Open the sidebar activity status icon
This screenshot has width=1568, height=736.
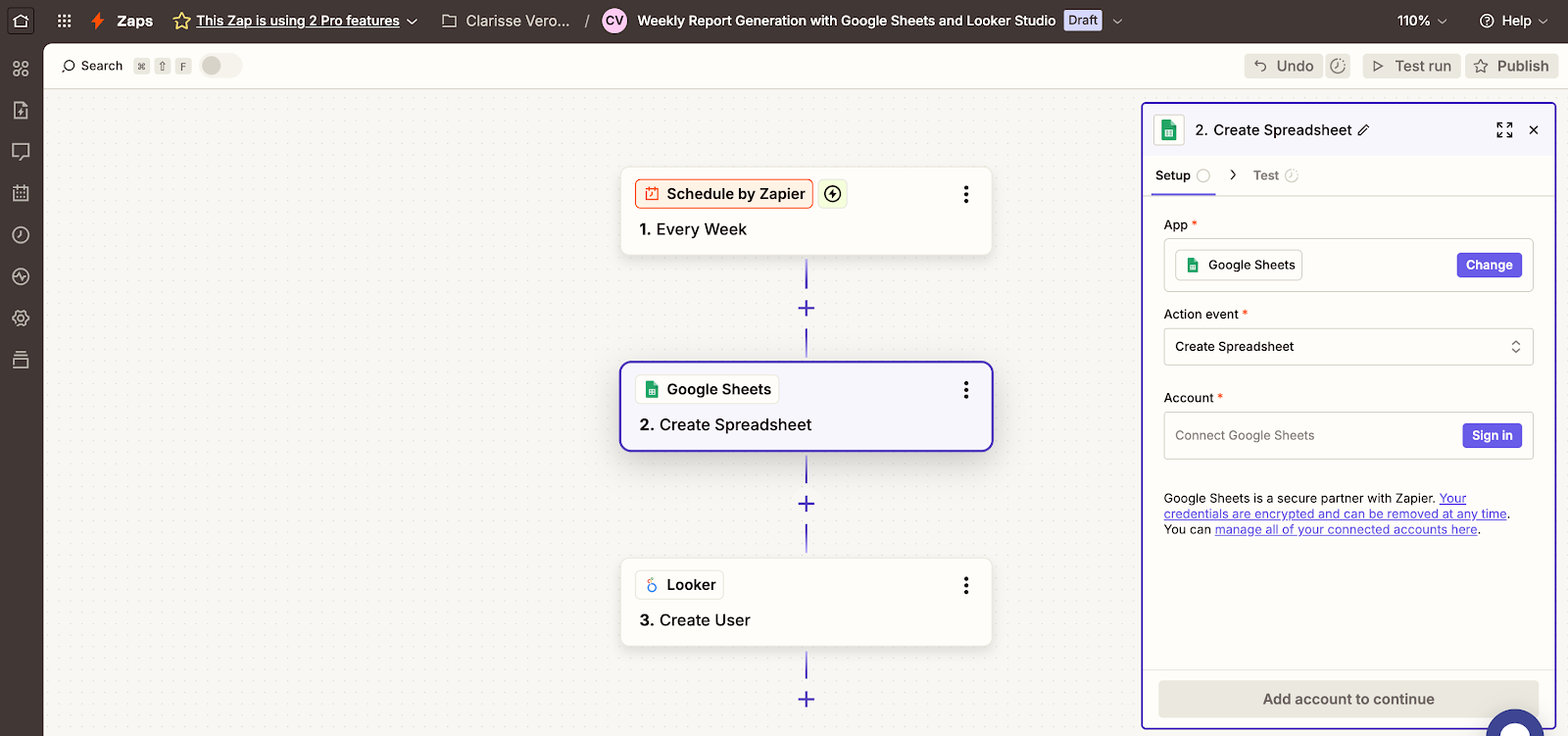click(21, 276)
